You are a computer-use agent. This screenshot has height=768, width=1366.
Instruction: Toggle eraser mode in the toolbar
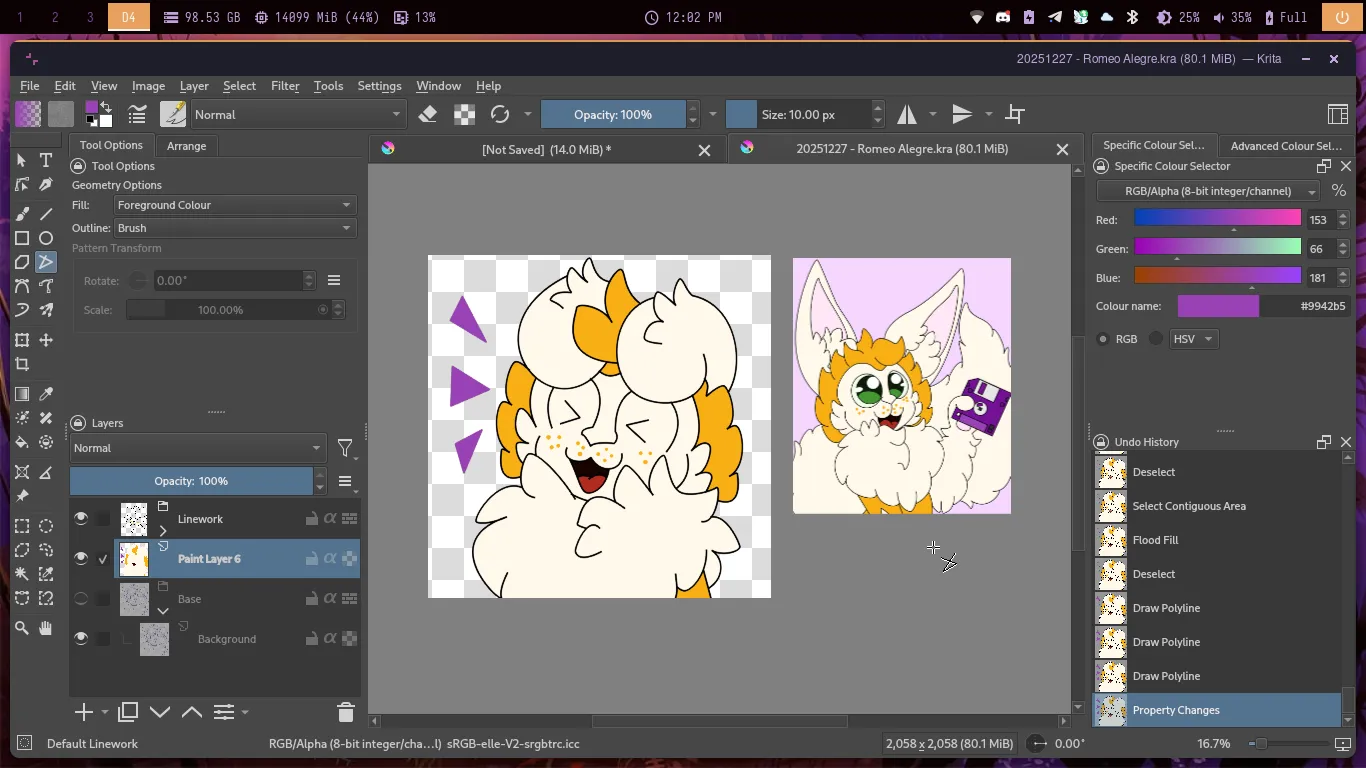[x=428, y=114]
